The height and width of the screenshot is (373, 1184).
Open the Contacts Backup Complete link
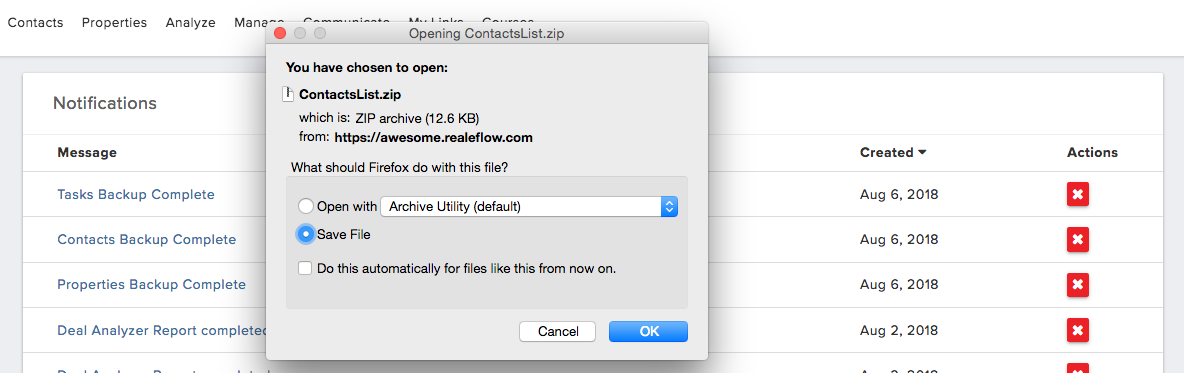pyautogui.click(x=146, y=239)
